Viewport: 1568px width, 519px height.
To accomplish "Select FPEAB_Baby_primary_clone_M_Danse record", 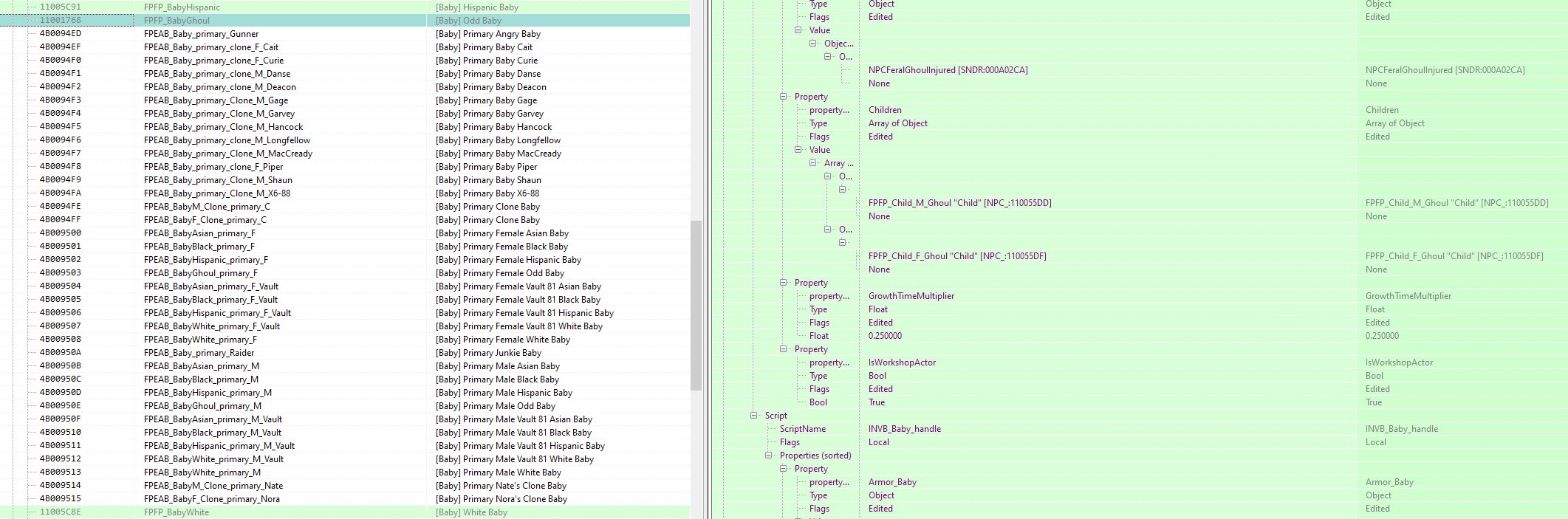I will (x=345, y=74).
